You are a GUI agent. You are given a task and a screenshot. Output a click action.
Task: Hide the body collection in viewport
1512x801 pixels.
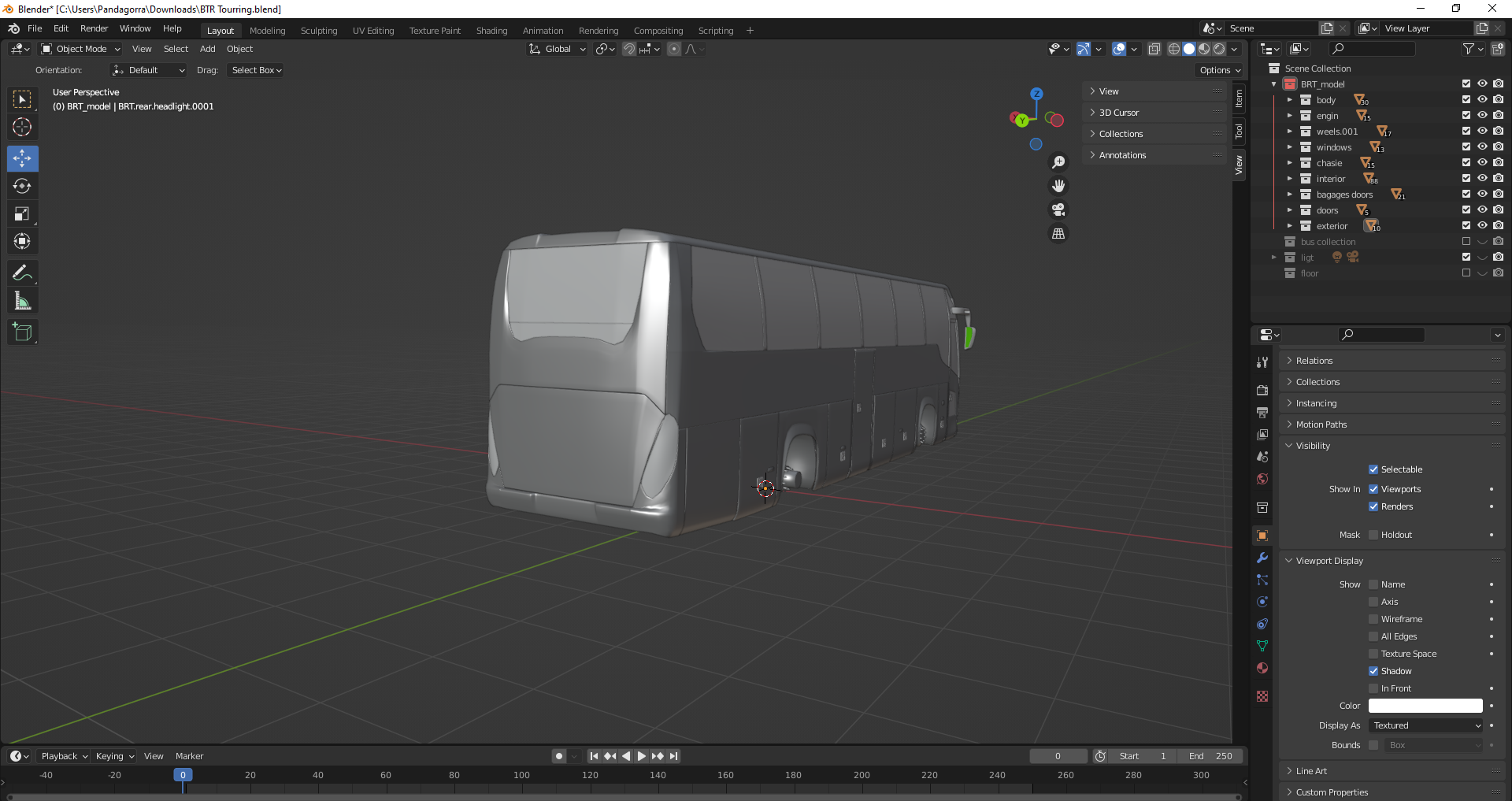(1482, 100)
